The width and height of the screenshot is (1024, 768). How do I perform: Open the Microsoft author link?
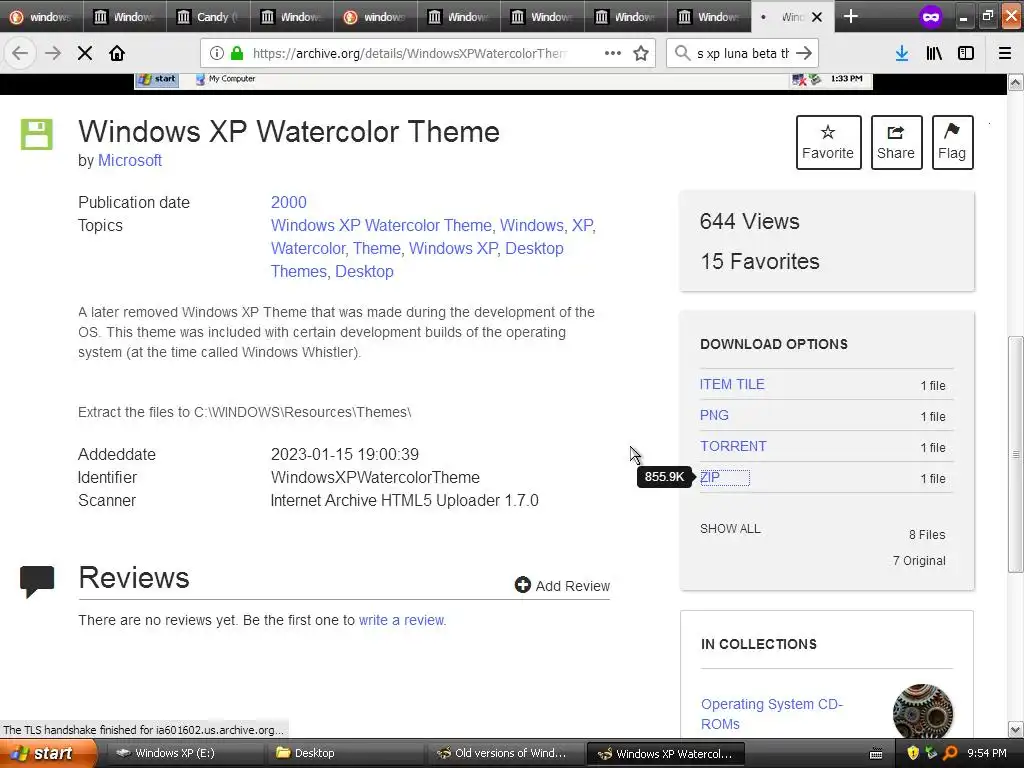click(x=129, y=160)
